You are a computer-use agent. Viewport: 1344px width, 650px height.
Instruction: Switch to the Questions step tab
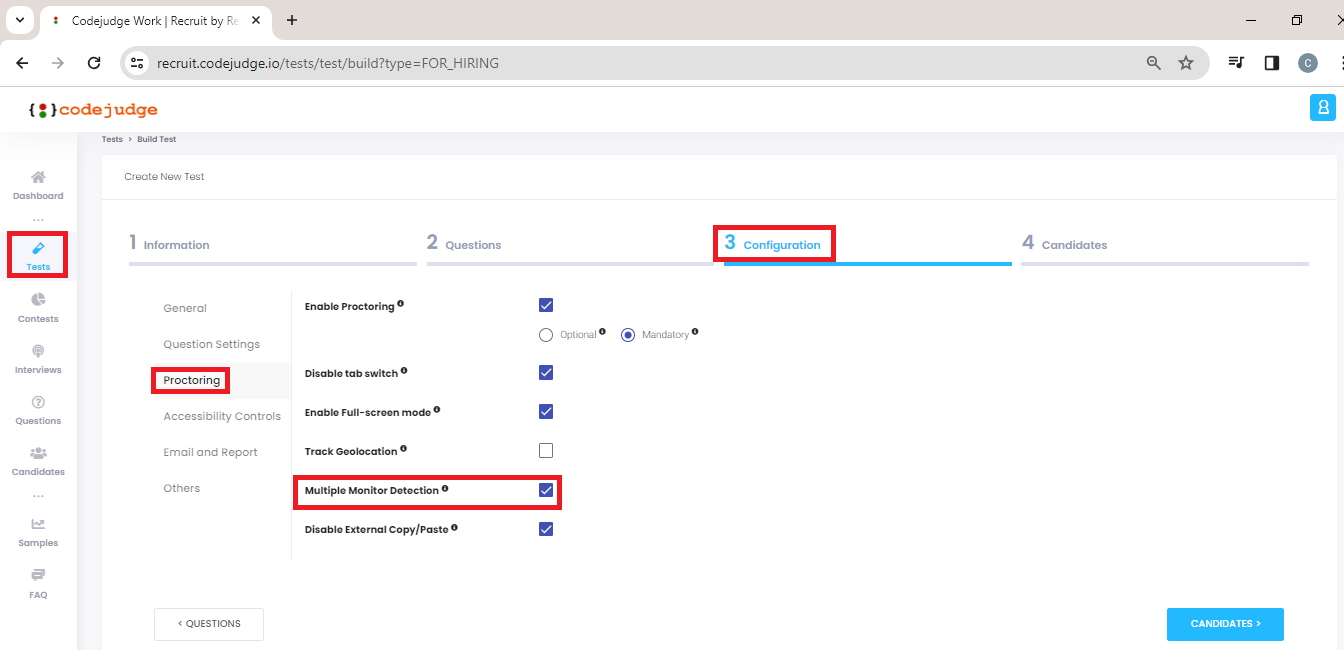coord(465,243)
